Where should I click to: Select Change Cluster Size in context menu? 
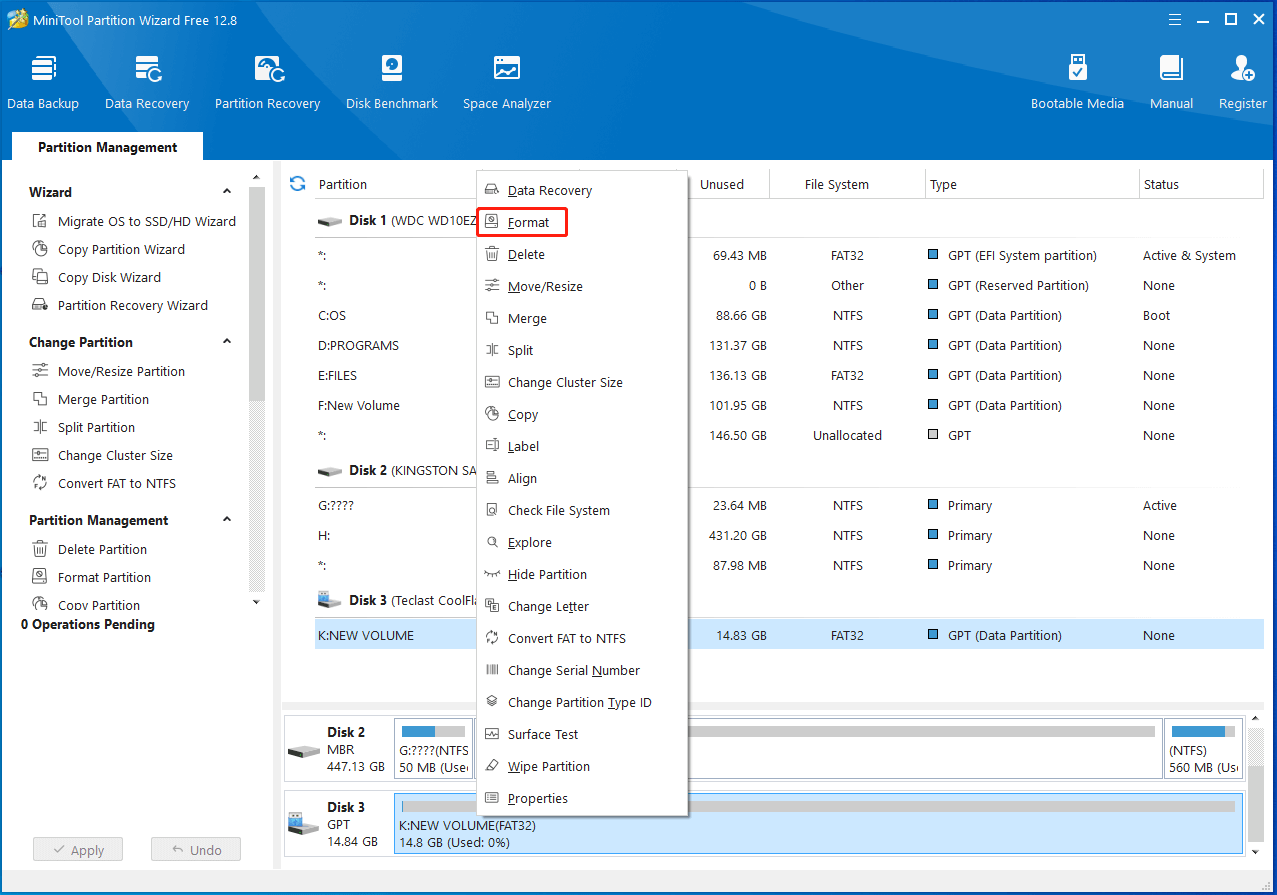tap(581, 382)
